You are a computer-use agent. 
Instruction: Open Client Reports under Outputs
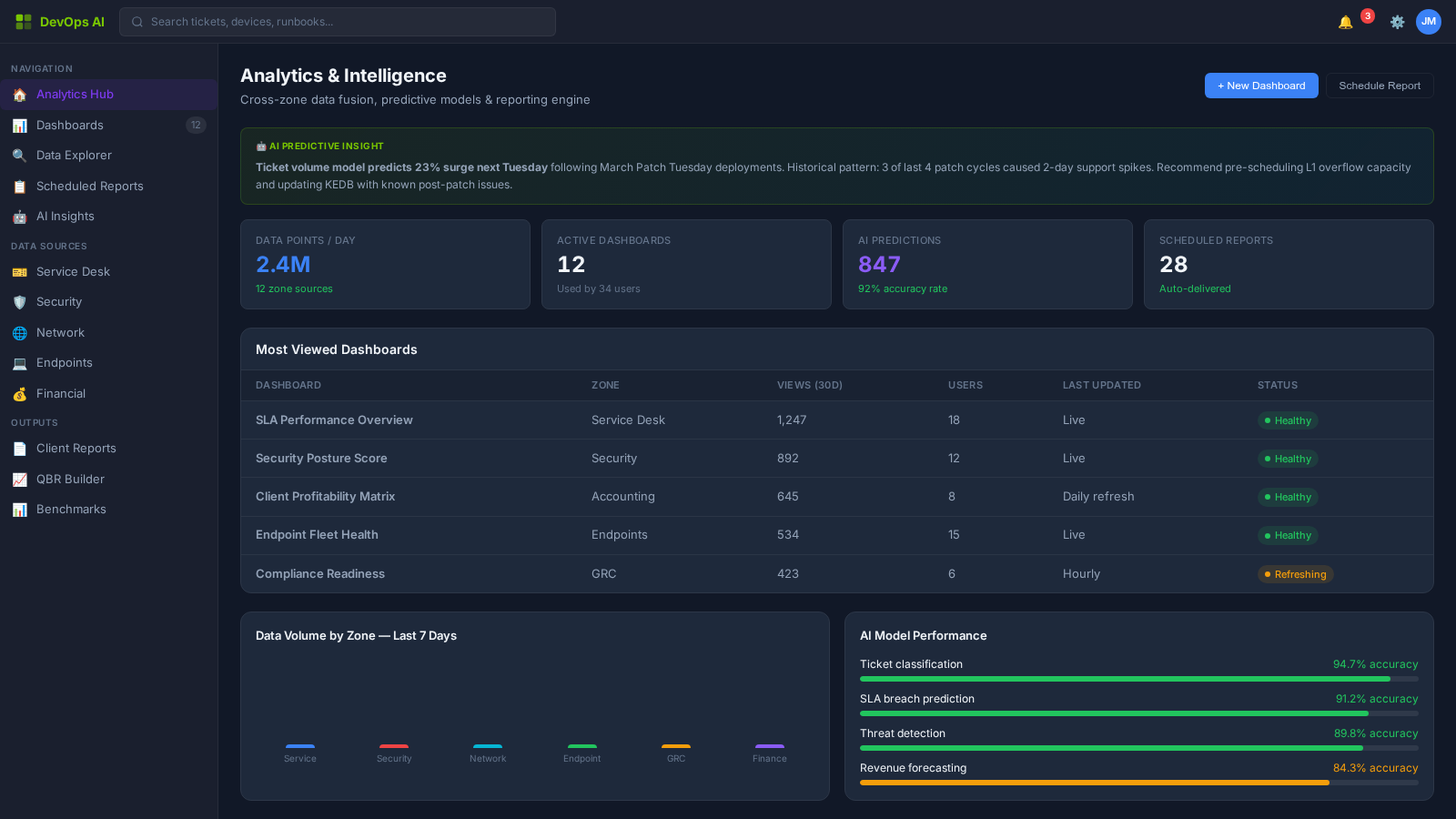(x=76, y=448)
